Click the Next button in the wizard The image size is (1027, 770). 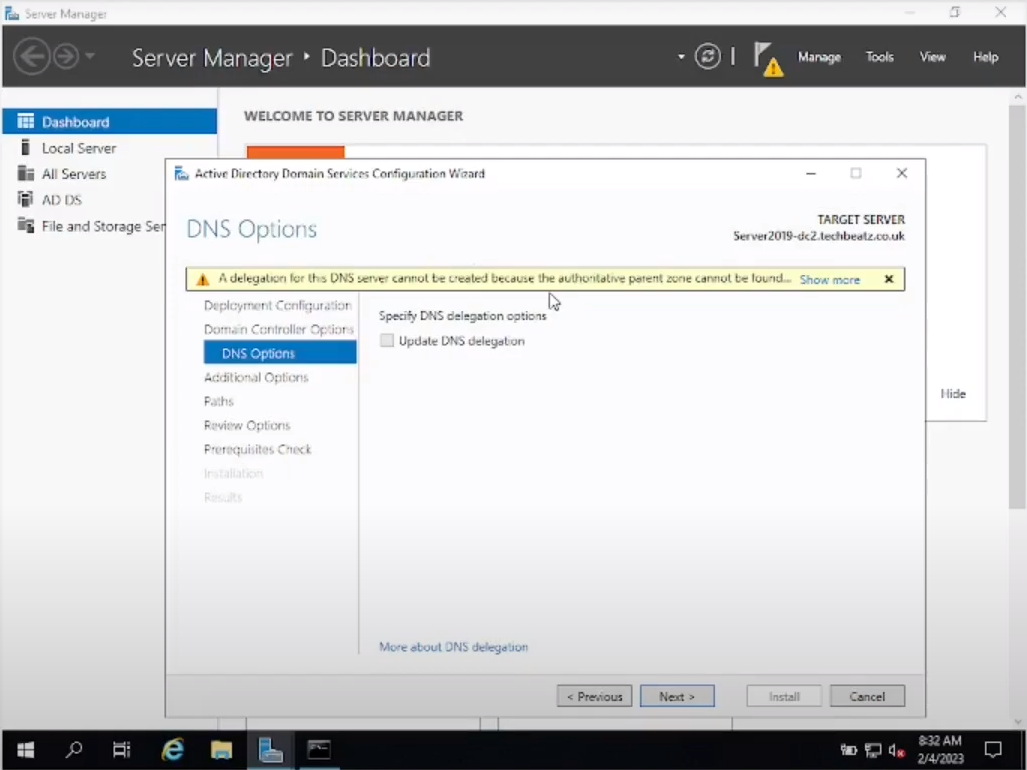click(x=677, y=696)
